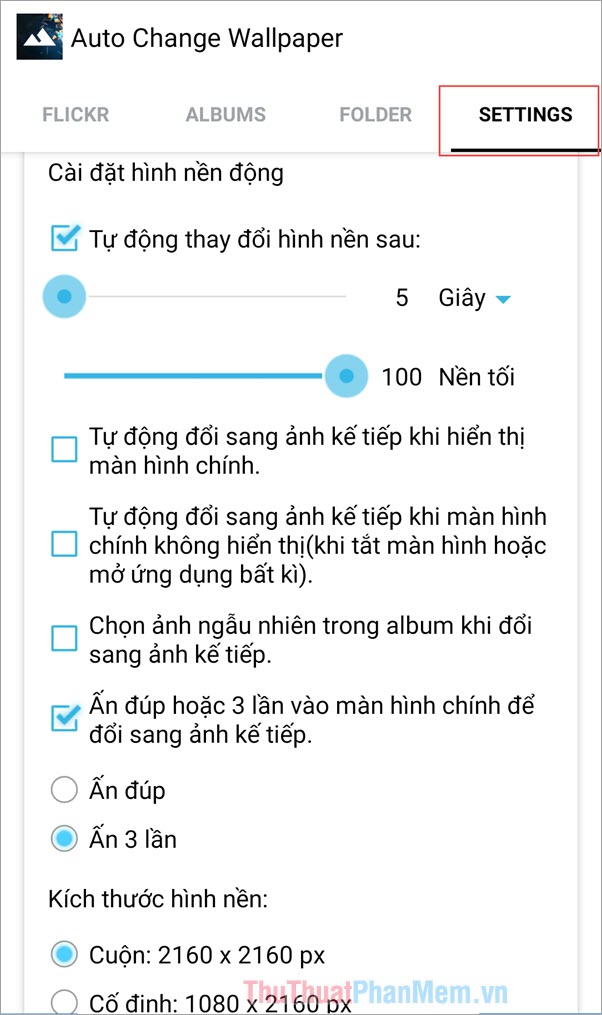Enable next image when home screen hidden

64,545
